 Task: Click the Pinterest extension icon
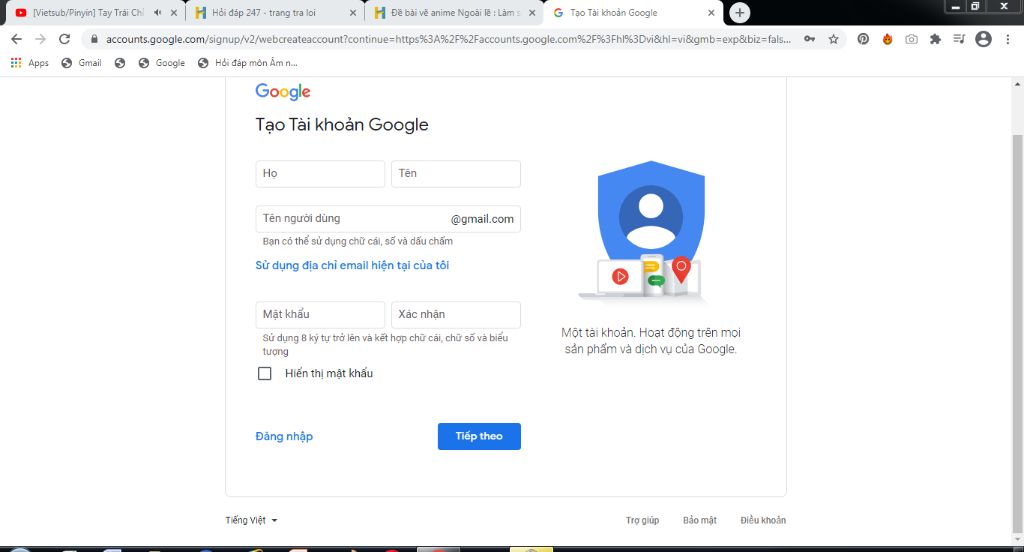point(863,39)
